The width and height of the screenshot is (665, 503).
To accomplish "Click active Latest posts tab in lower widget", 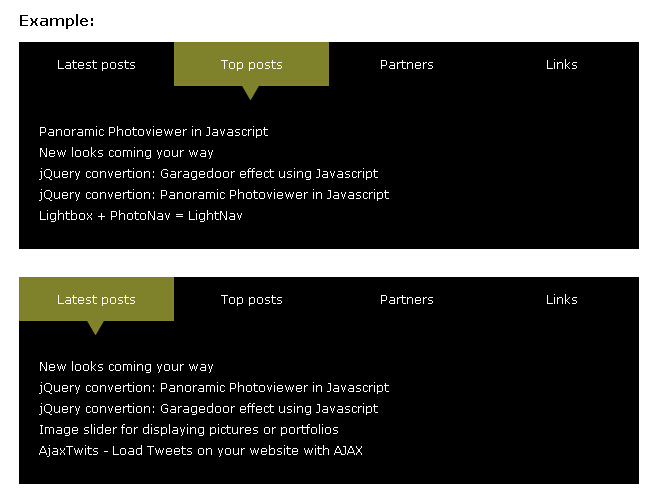I will [x=96, y=299].
